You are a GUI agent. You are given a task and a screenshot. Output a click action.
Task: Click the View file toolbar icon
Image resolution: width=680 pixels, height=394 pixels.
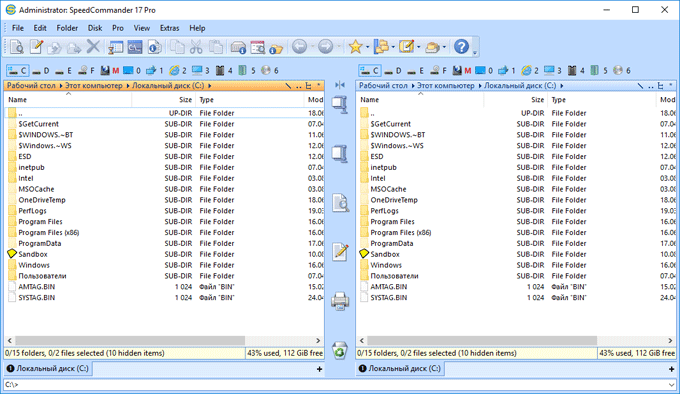(16, 46)
